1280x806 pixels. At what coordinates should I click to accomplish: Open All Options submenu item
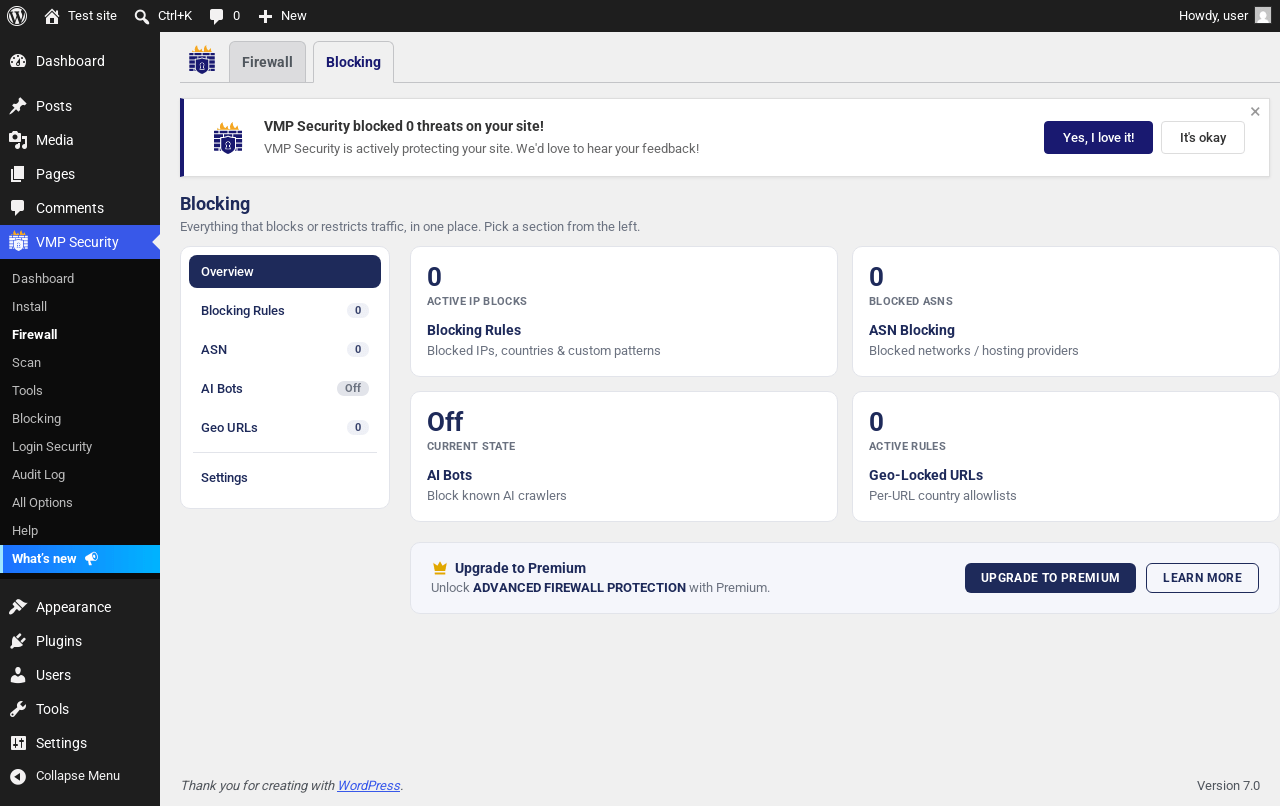pos(80,502)
